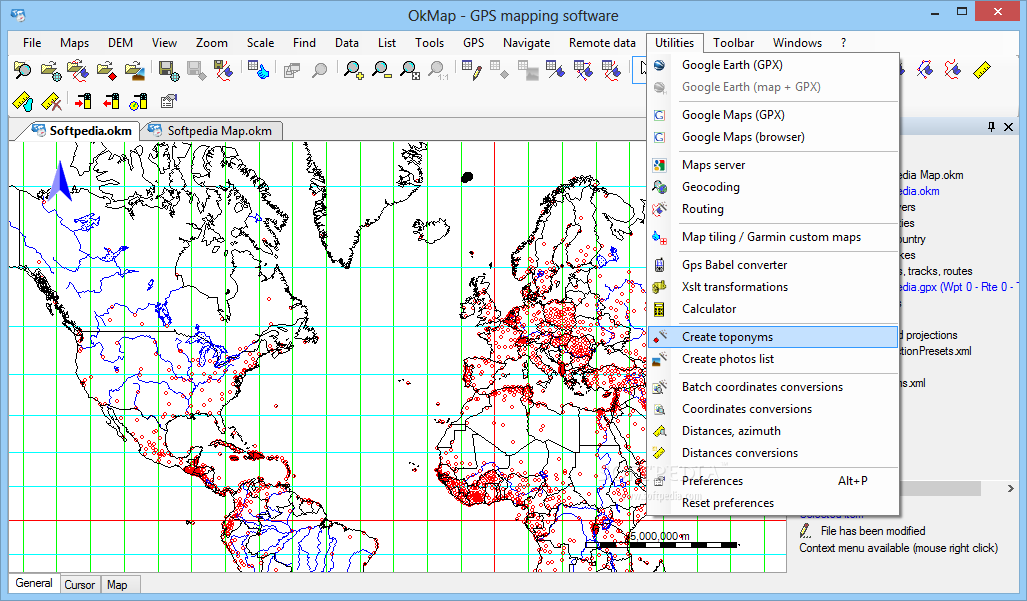Select Geocoding from the menu

[x=773, y=187]
